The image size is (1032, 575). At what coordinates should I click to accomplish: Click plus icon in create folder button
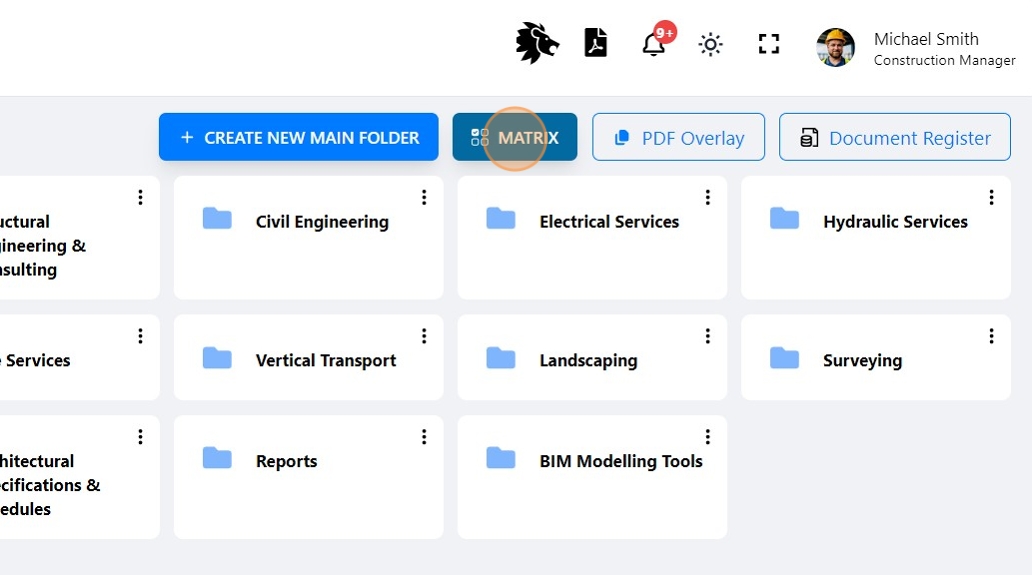coord(187,137)
